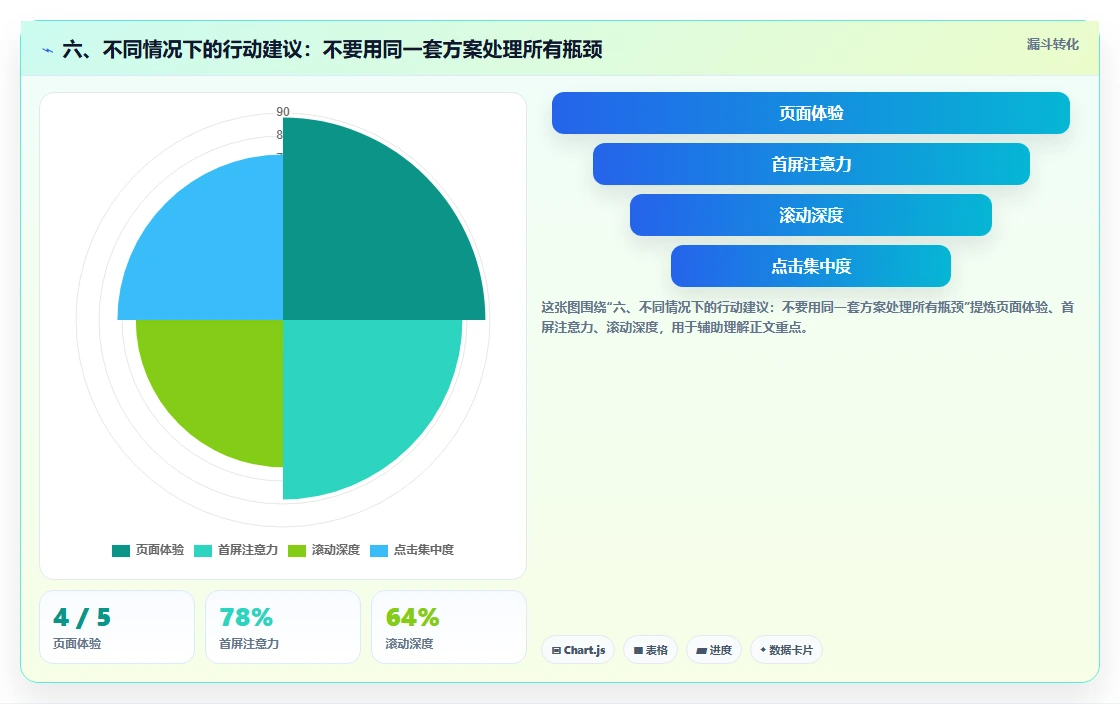Click the 进度 tag chip
Viewport: 1120px width, 704px height.
pyautogui.click(x=714, y=650)
